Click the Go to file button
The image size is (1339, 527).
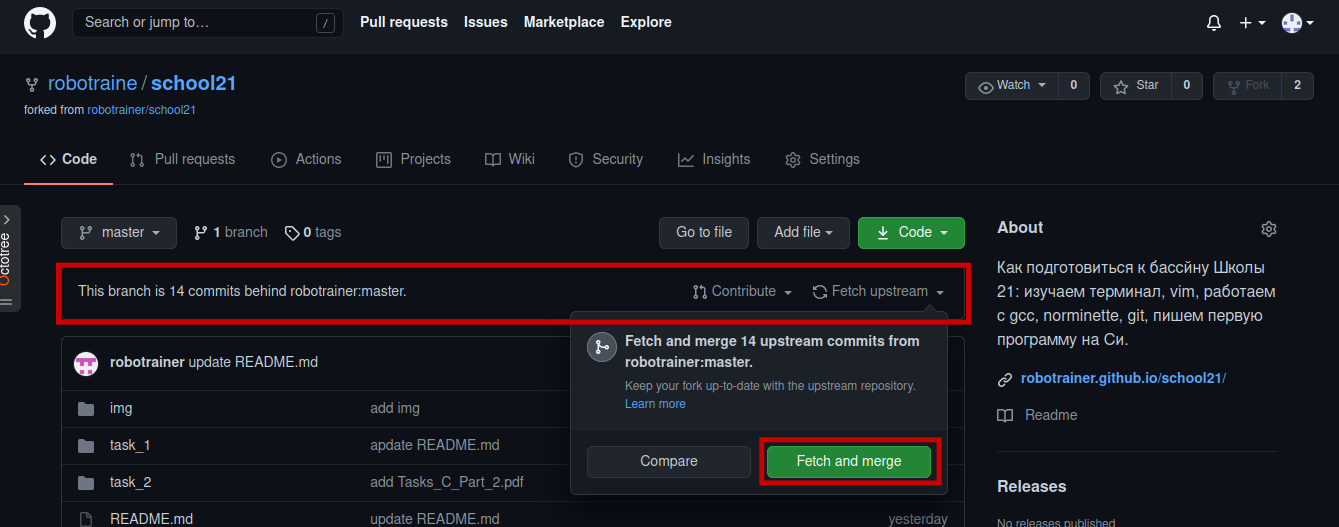704,232
